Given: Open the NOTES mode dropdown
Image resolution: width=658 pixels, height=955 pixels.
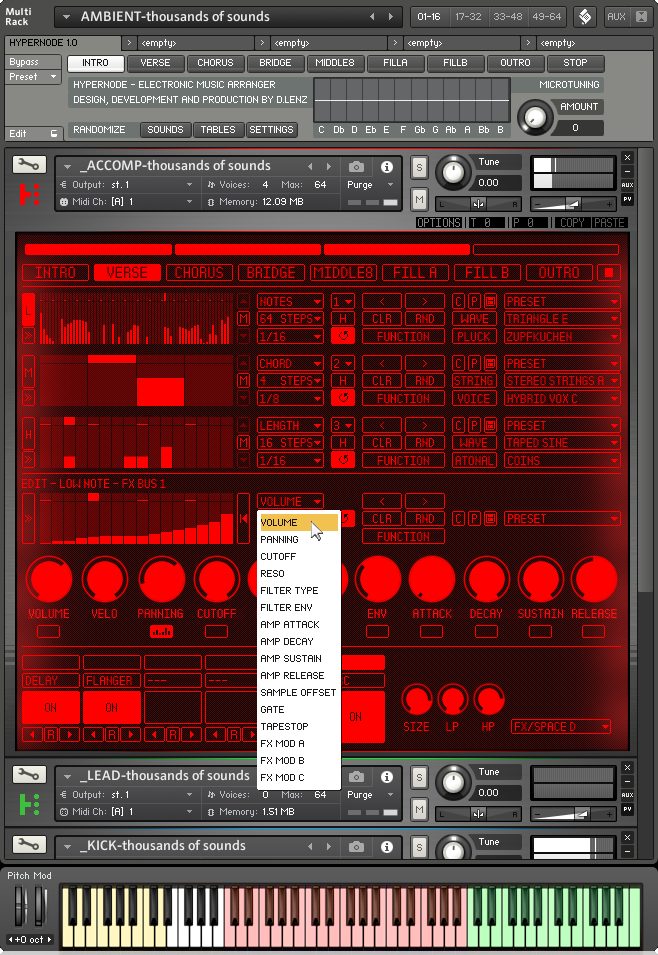Looking at the screenshot, I should coord(290,301).
